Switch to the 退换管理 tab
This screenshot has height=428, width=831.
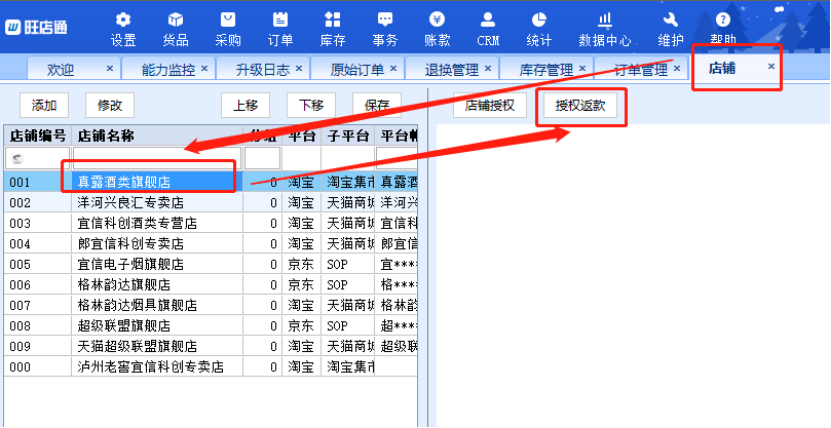tap(452, 69)
